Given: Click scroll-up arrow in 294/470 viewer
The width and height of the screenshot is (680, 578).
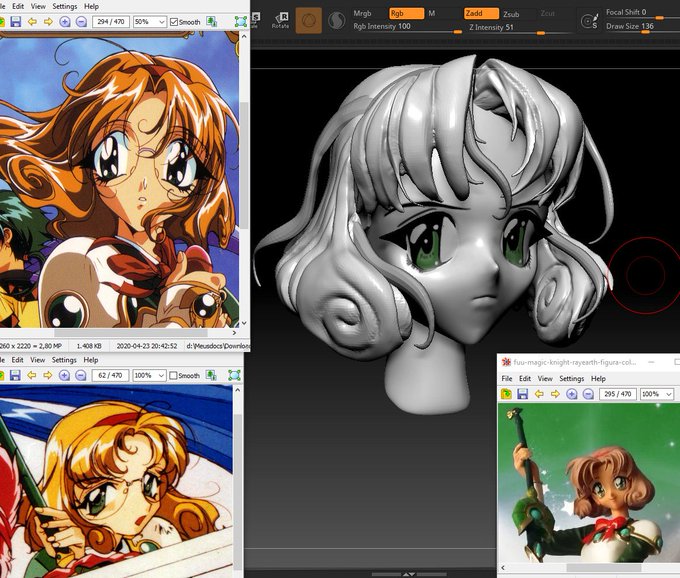Looking at the screenshot, I should [x=244, y=37].
